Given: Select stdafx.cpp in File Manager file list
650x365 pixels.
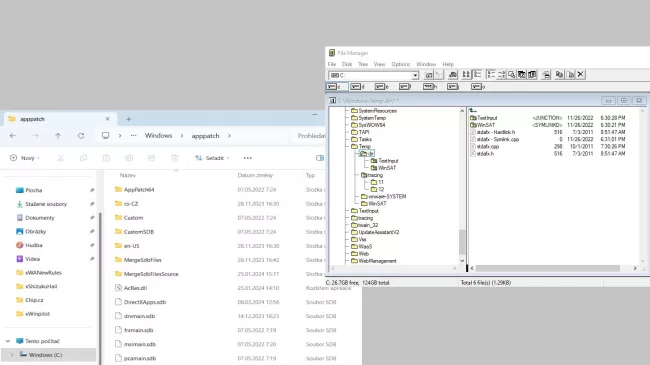Looking at the screenshot, I should click(488, 146).
